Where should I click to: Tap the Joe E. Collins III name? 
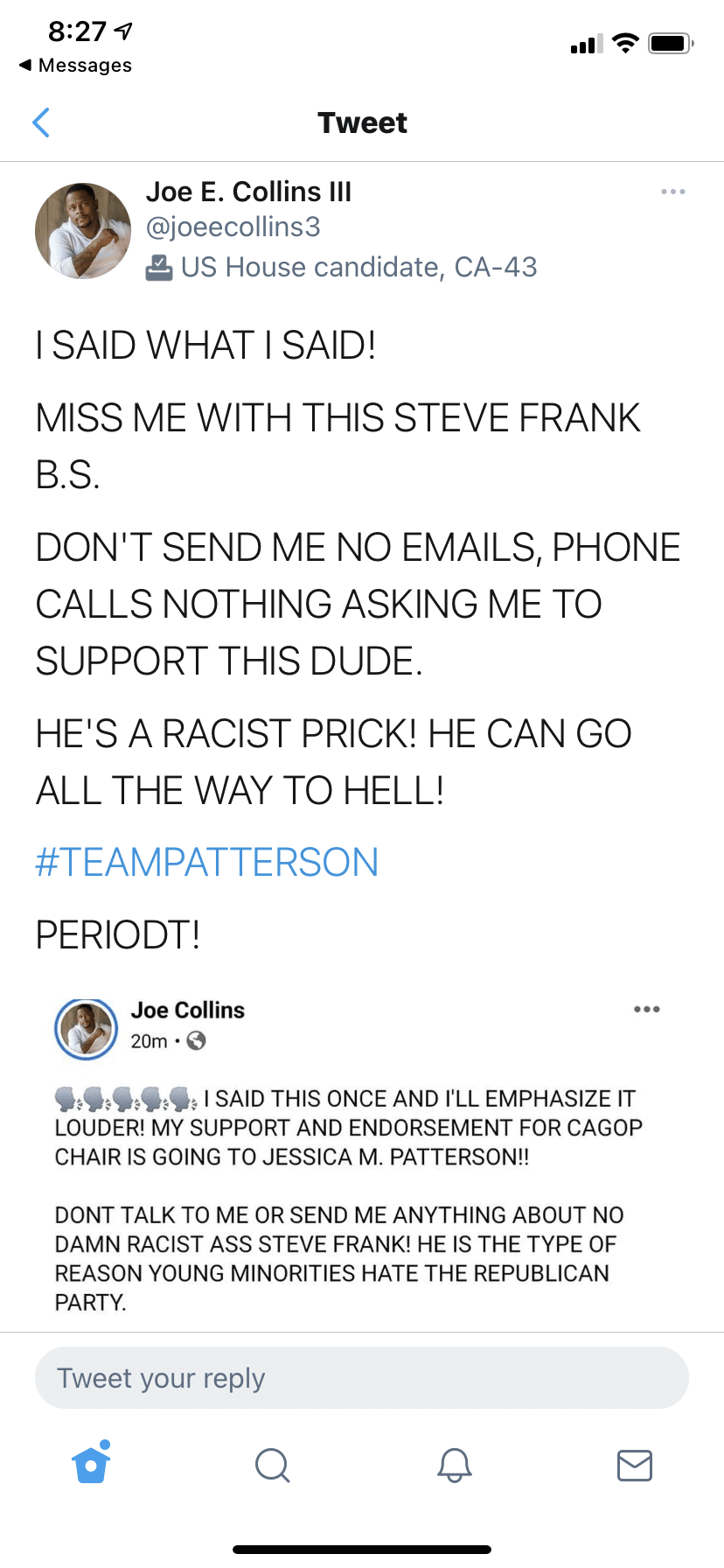248,192
